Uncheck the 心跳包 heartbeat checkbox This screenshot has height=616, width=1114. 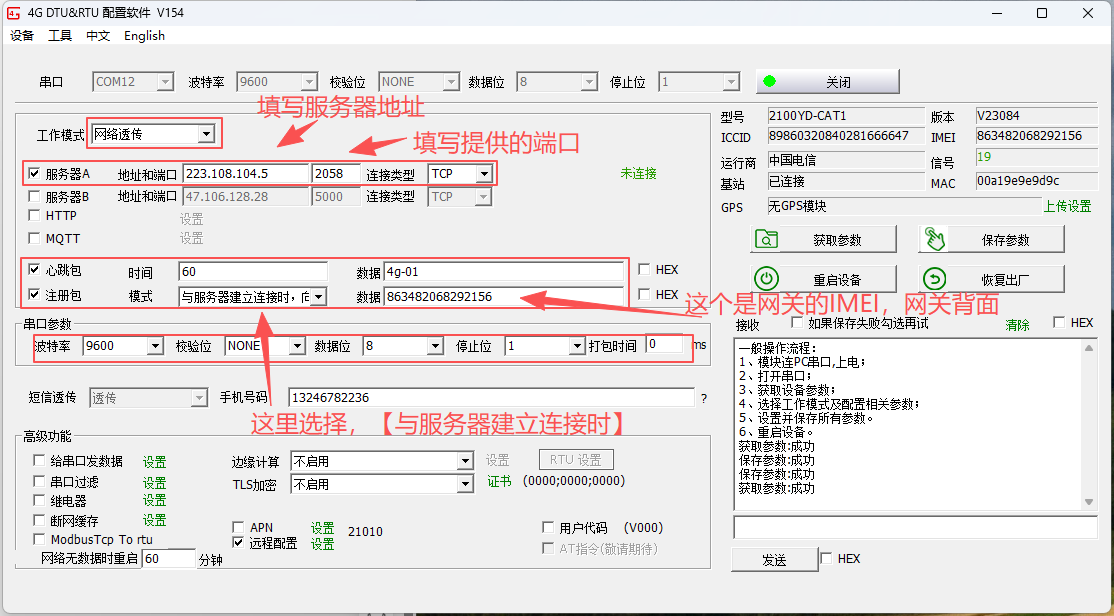pyautogui.click(x=35, y=270)
